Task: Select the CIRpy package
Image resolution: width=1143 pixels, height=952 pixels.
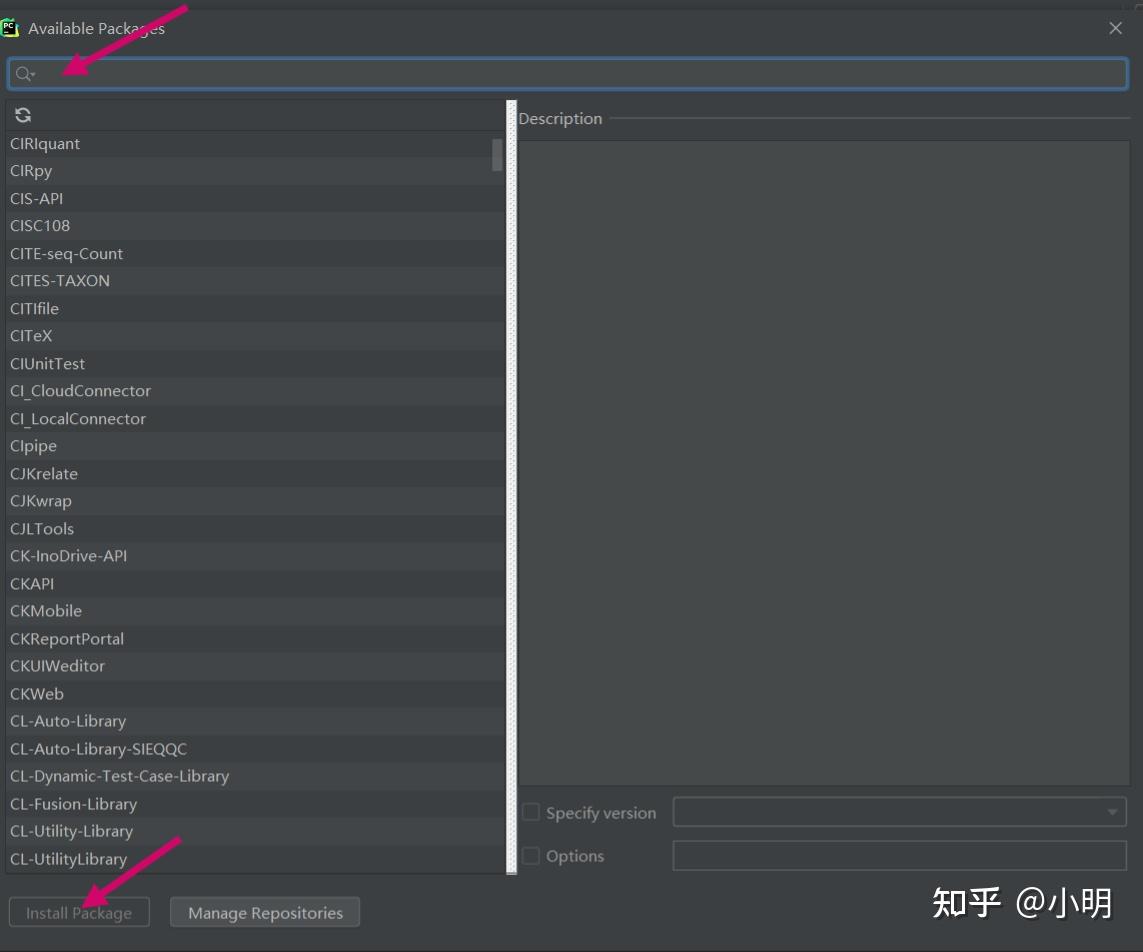Action: (255, 171)
